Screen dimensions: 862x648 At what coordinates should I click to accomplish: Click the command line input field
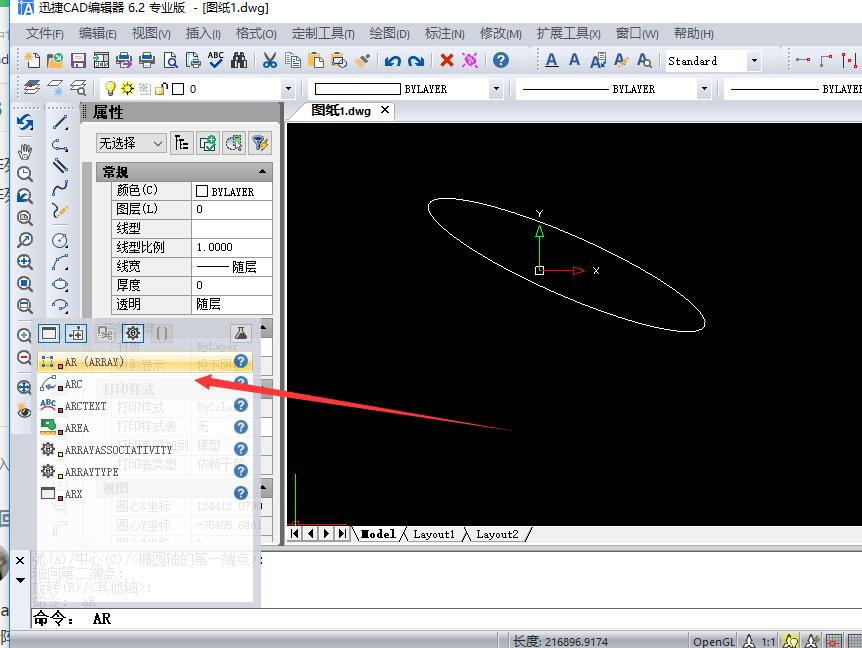pyautogui.click(x=446, y=619)
